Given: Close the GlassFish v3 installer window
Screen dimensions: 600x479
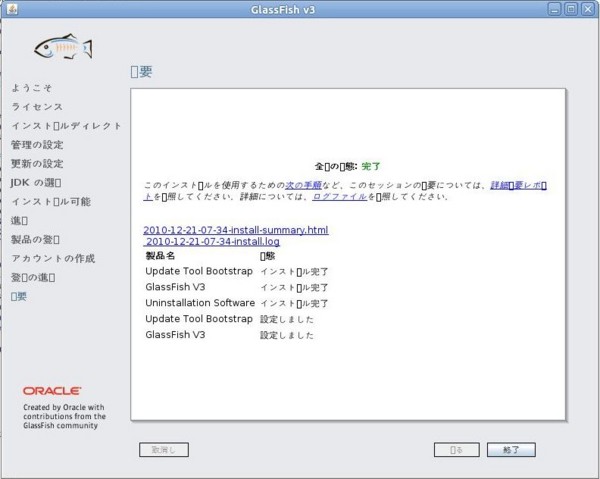Looking at the screenshot, I should pos(588,9).
